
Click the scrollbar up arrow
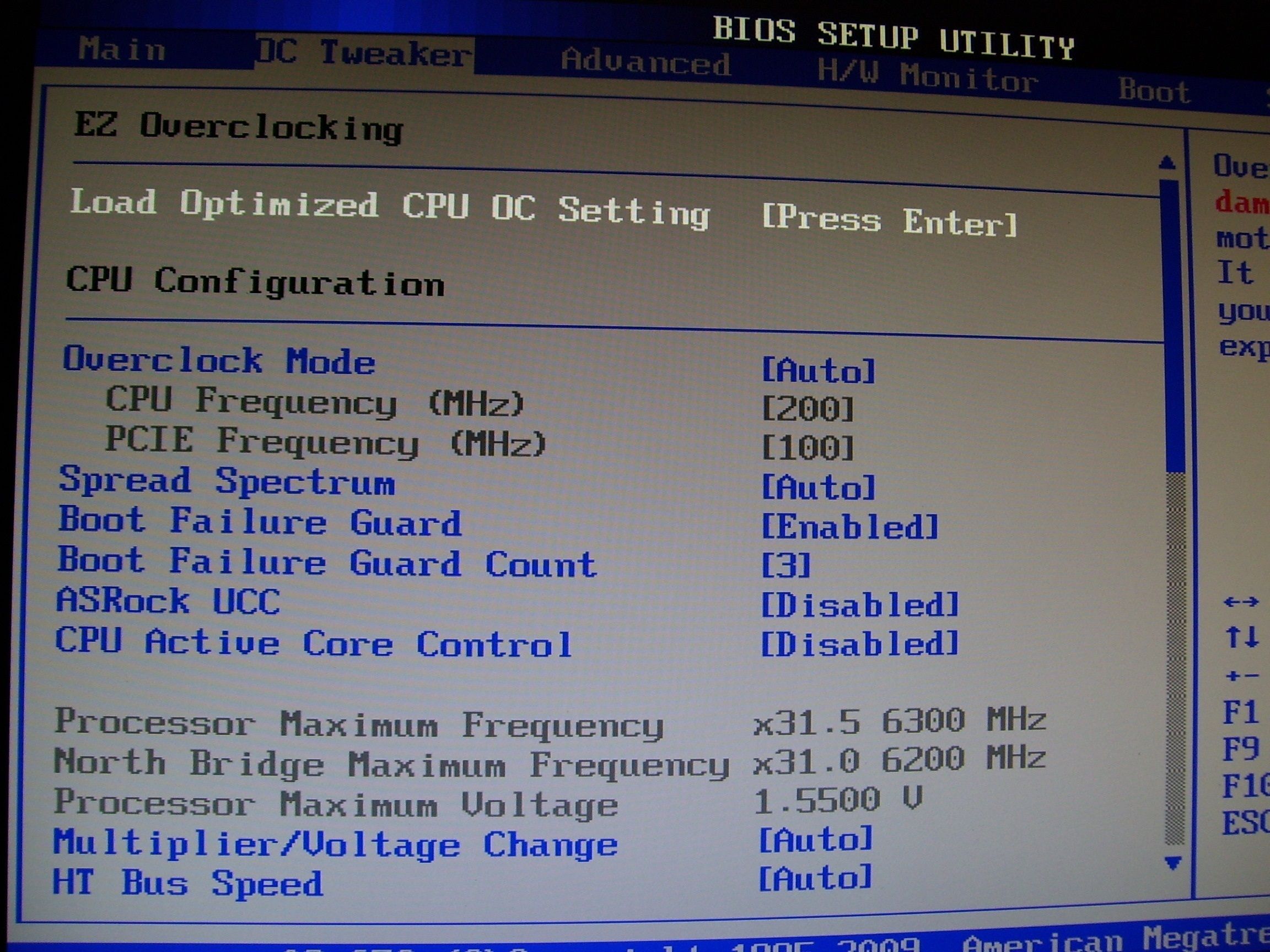point(1167,163)
